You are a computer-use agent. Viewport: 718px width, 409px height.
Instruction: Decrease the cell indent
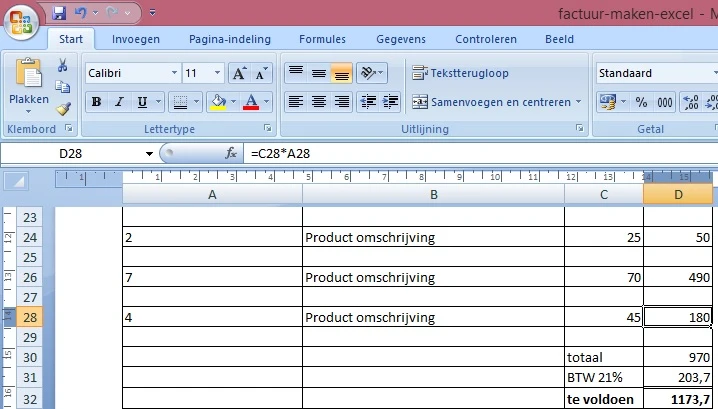coord(368,102)
